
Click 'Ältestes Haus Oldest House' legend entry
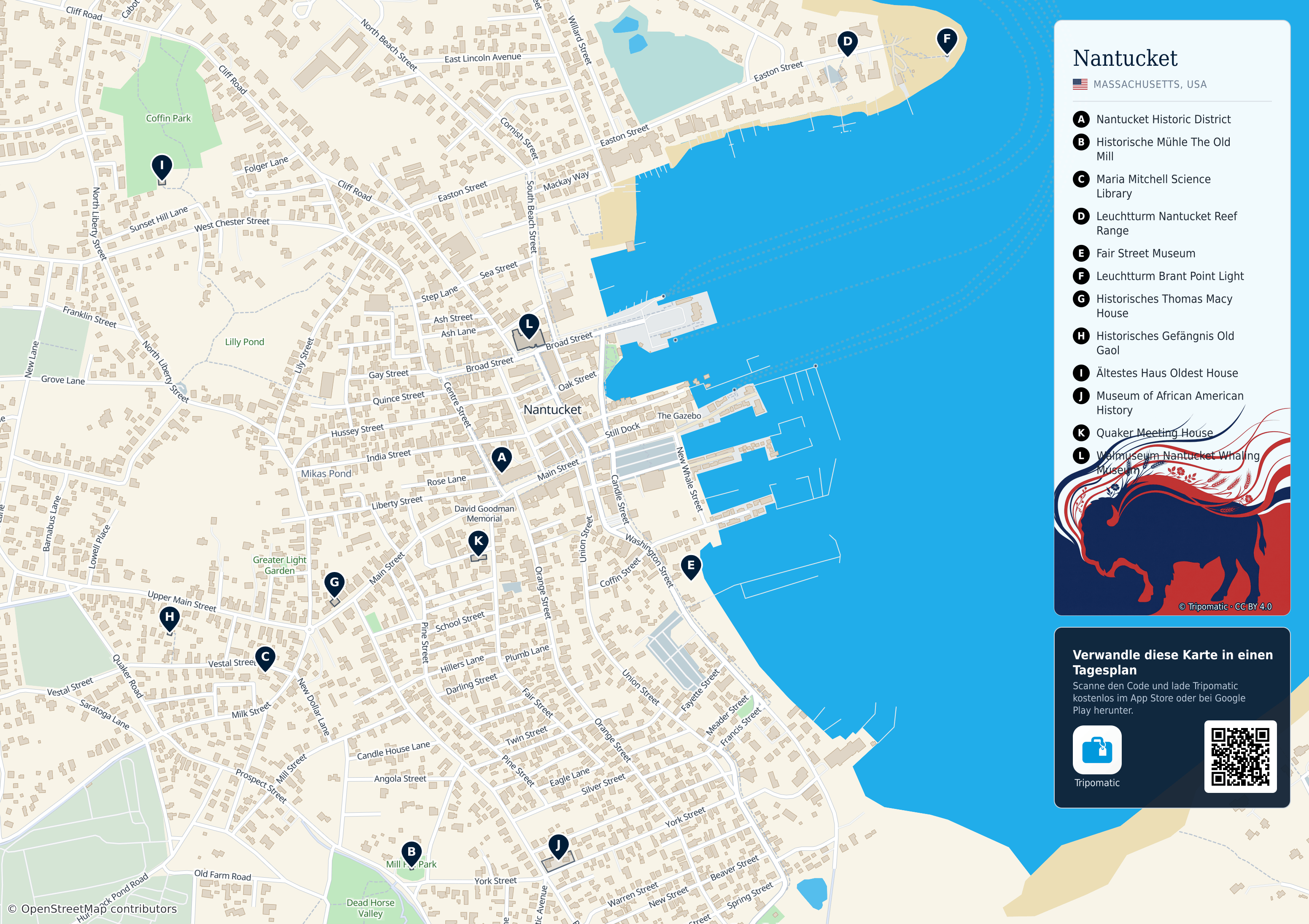tap(1167, 373)
